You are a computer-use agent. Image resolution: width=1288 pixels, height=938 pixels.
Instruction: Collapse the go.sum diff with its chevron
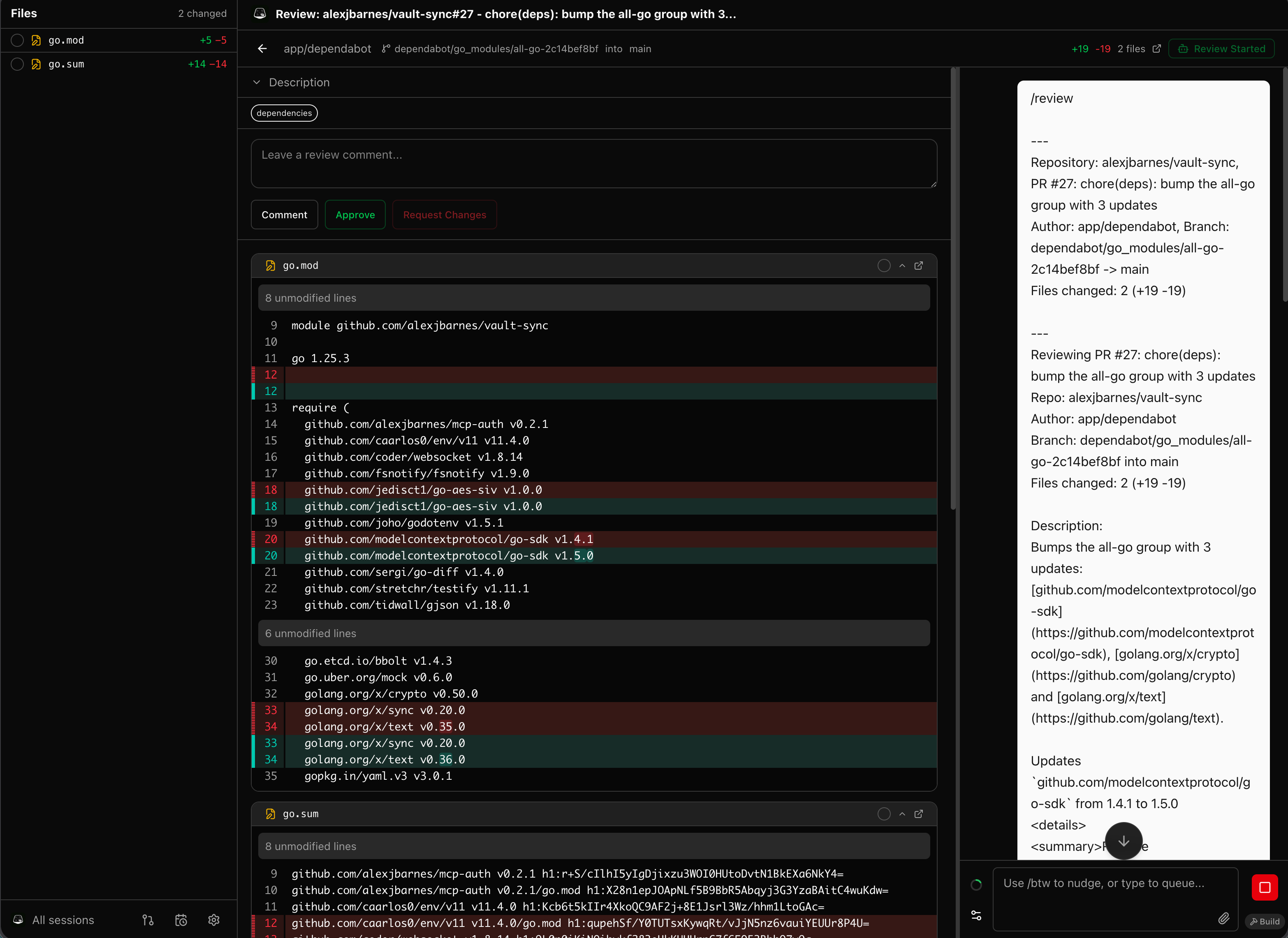[902, 813]
